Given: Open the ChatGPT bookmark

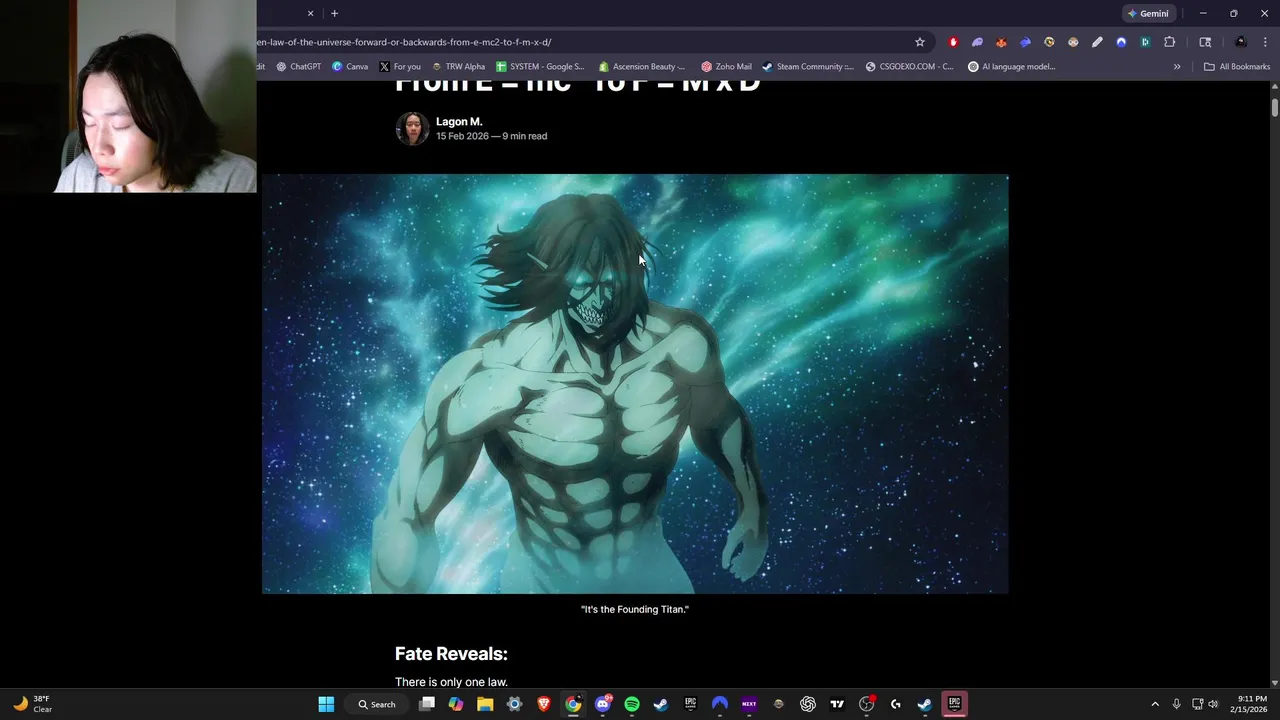Looking at the screenshot, I should [x=298, y=67].
